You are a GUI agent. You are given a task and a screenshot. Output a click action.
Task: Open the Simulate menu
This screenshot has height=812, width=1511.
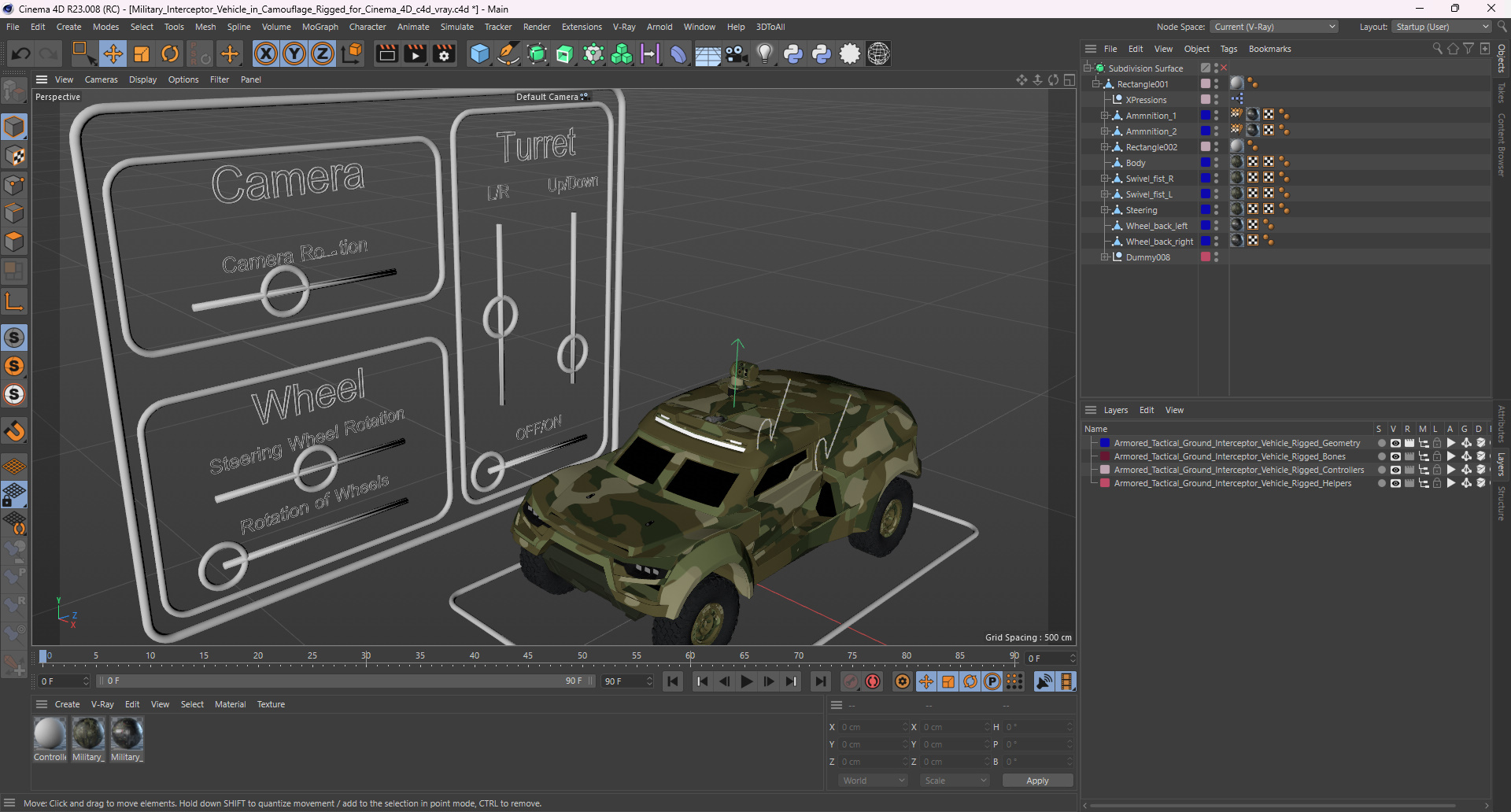coord(456,27)
